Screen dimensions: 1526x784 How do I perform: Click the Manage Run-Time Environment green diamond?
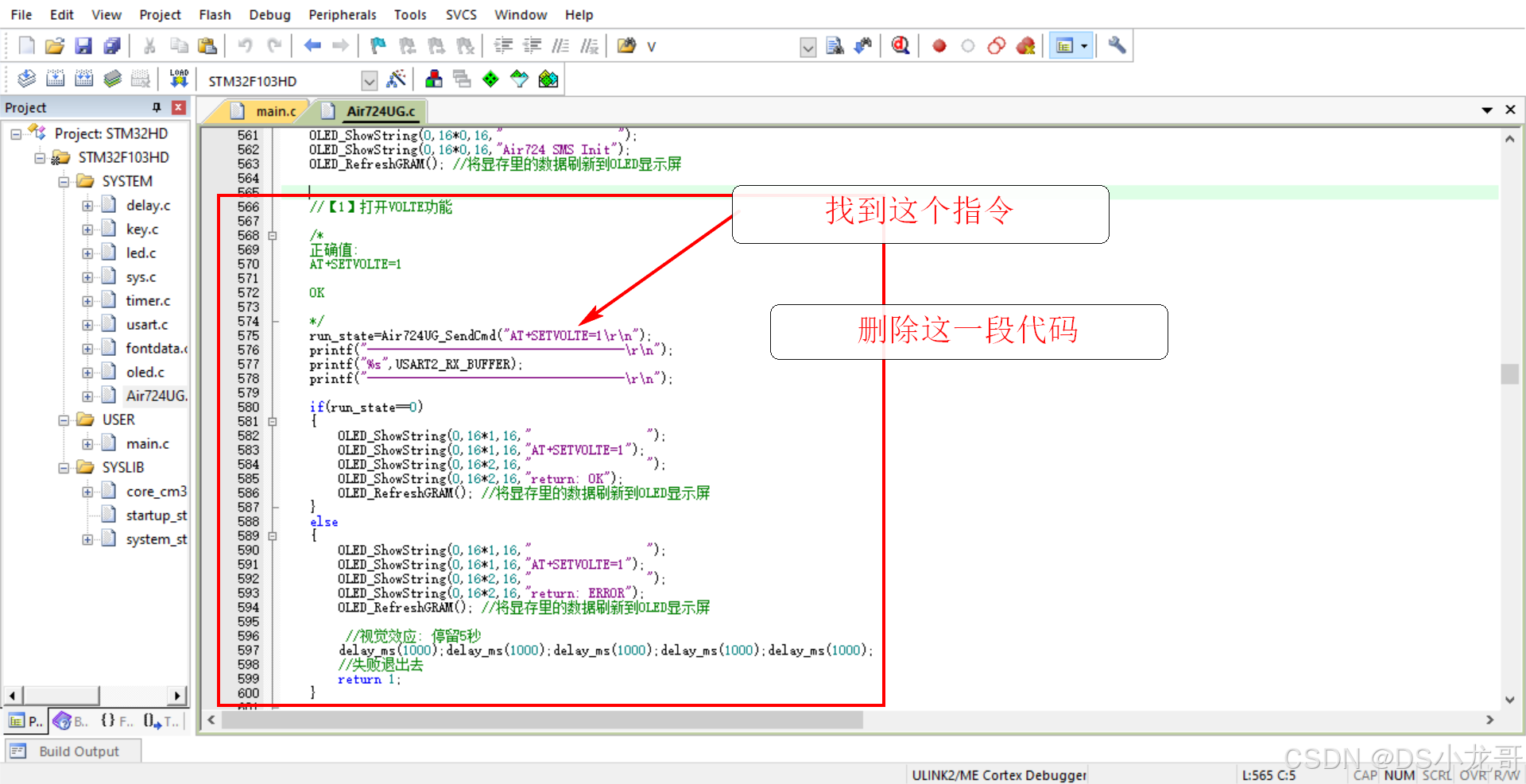(490, 79)
